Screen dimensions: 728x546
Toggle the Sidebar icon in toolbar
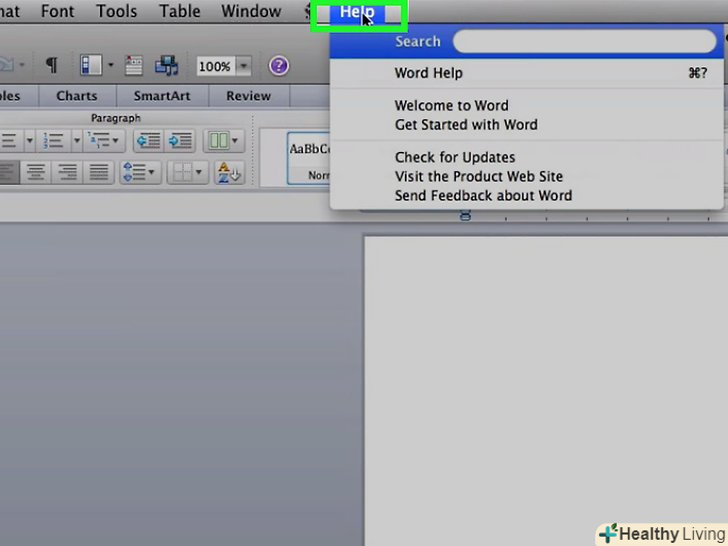coord(91,65)
